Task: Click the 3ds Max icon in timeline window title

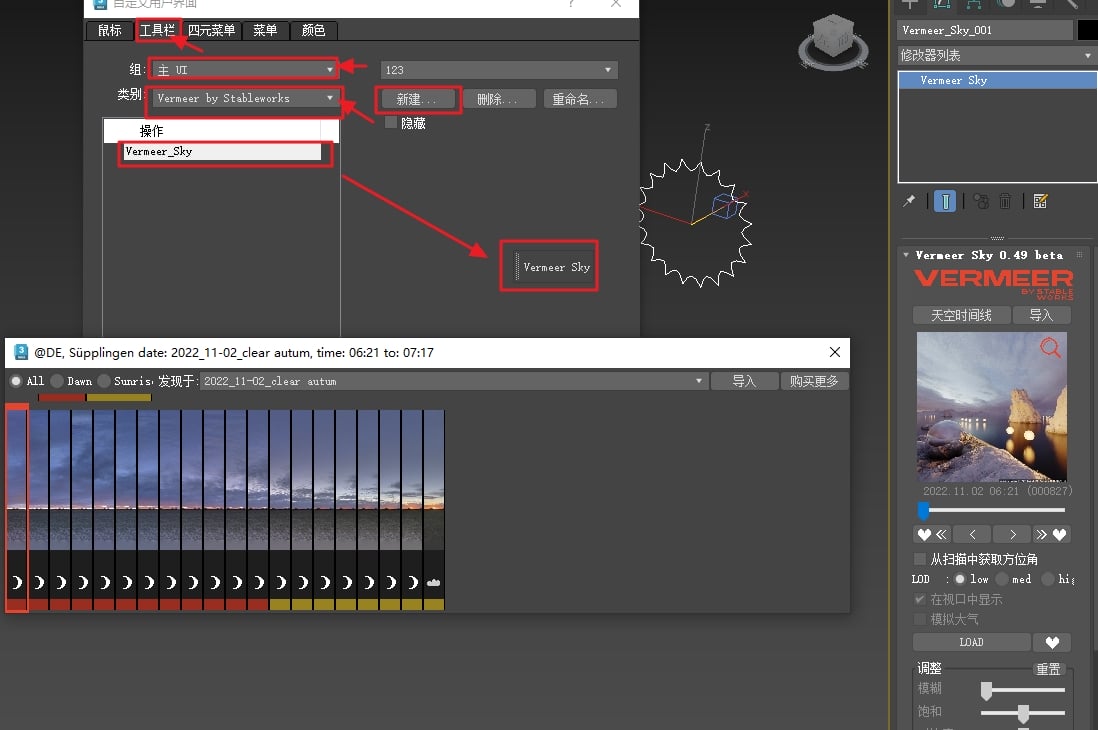Action: pyautogui.click(x=21, y=352)
